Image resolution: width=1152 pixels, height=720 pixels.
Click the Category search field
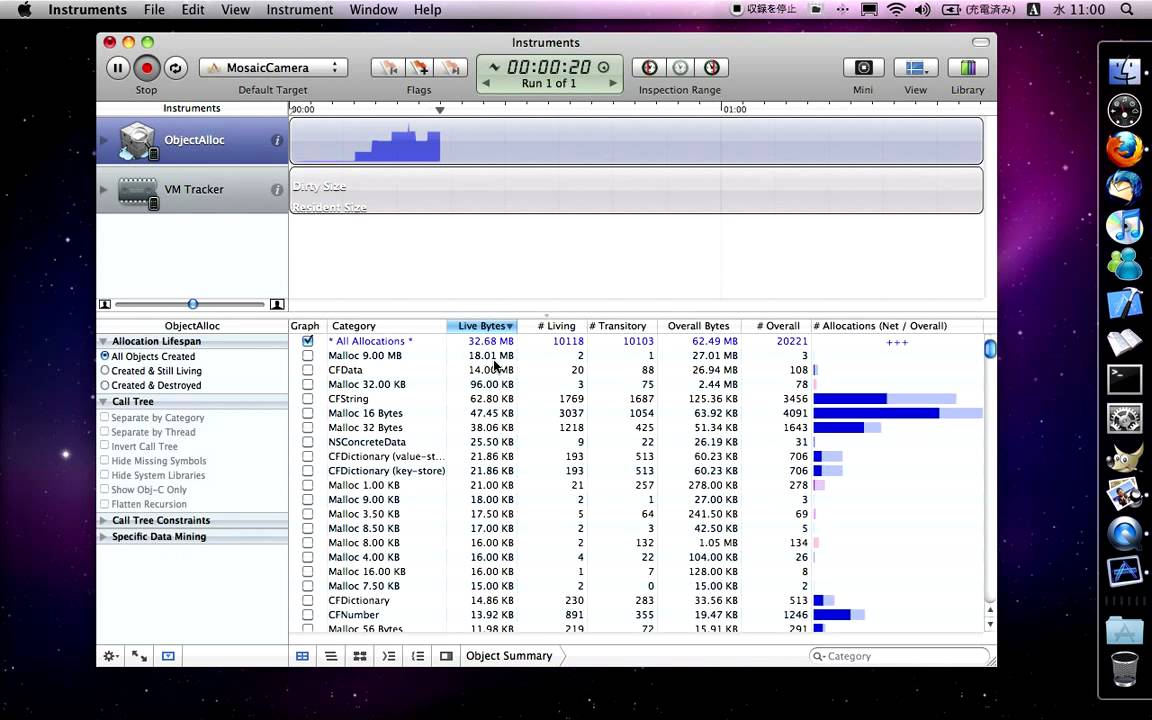[x=899, y=656]
